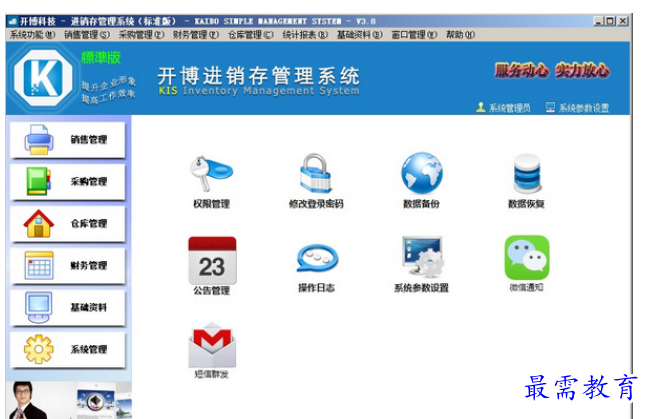Click the green book icon for 采购管理

(x=39, y=181)
